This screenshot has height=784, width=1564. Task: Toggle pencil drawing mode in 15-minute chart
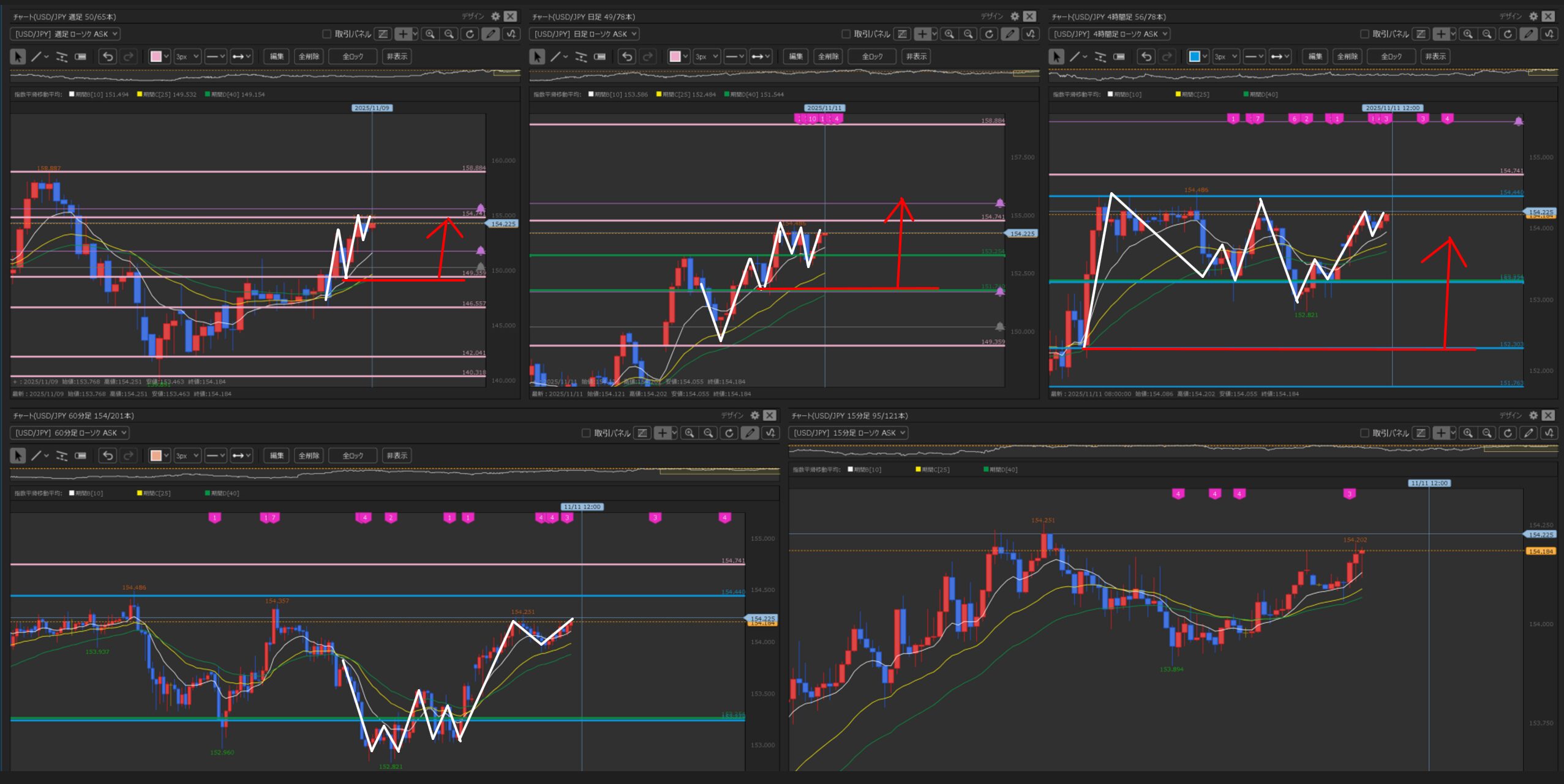[1528, 433]
